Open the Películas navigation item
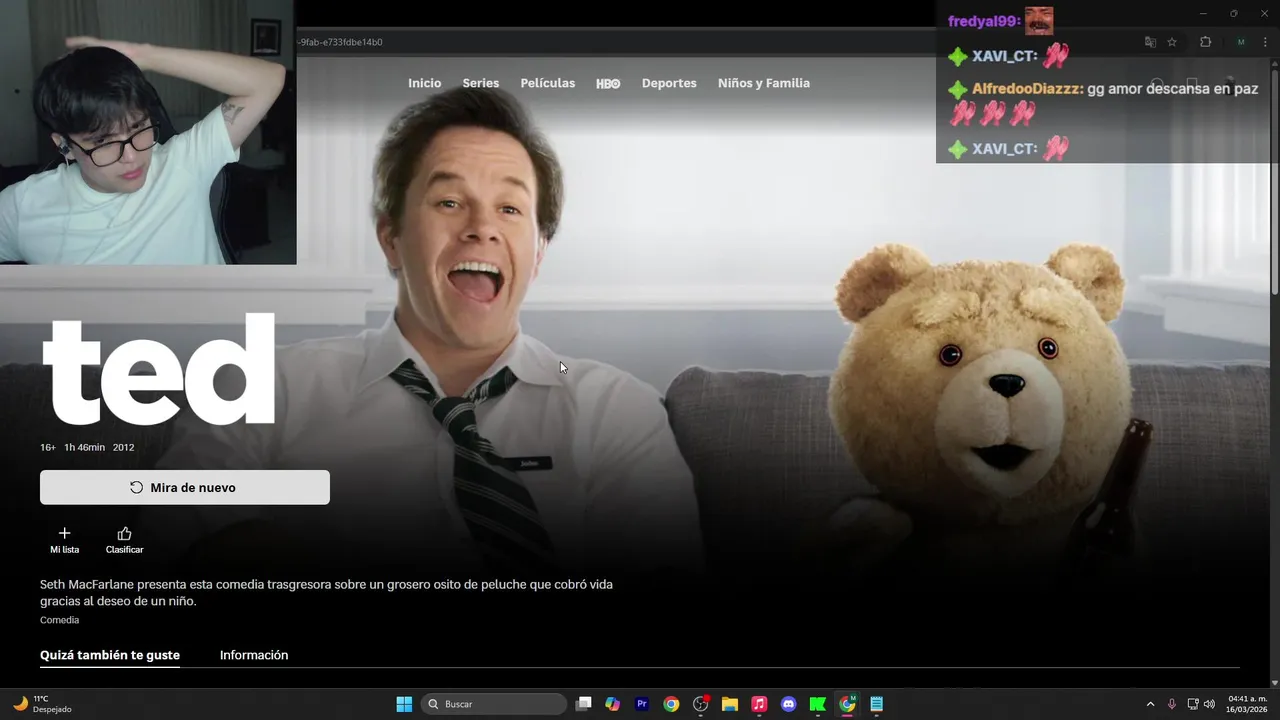Viewport: 1280px width, 720px height. coord(548,83)
